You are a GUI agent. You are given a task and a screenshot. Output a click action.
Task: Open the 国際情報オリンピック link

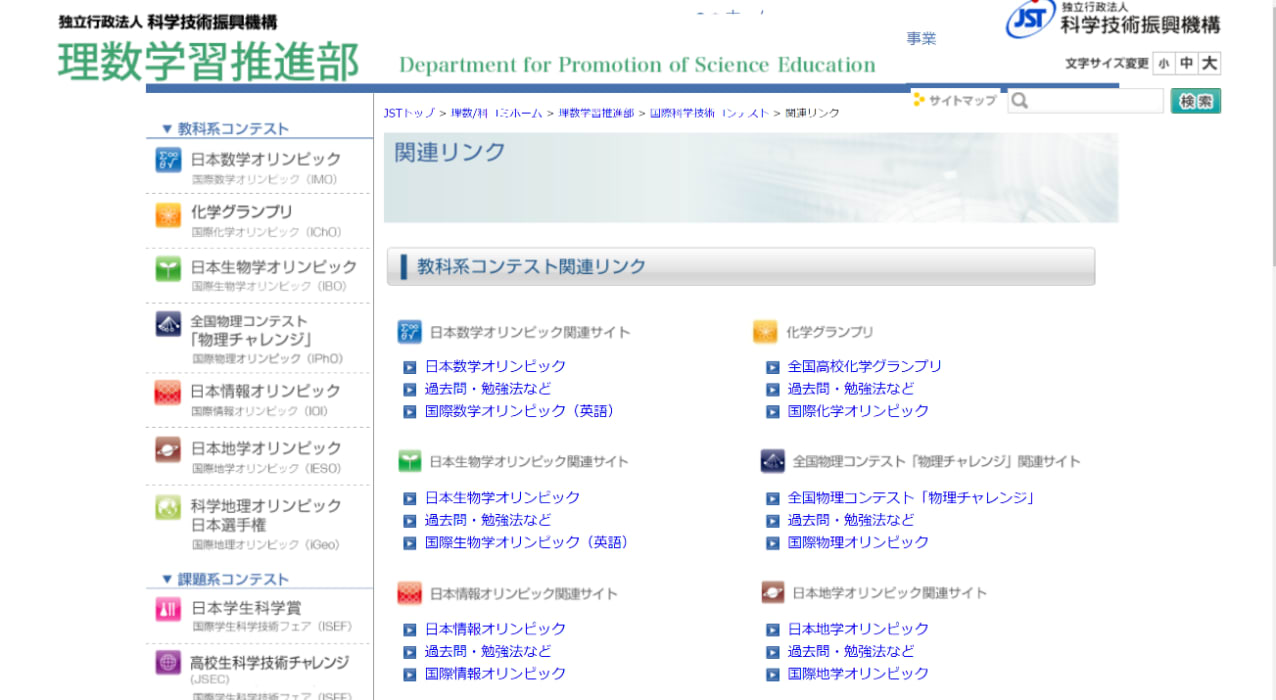[x=495, y=674]
